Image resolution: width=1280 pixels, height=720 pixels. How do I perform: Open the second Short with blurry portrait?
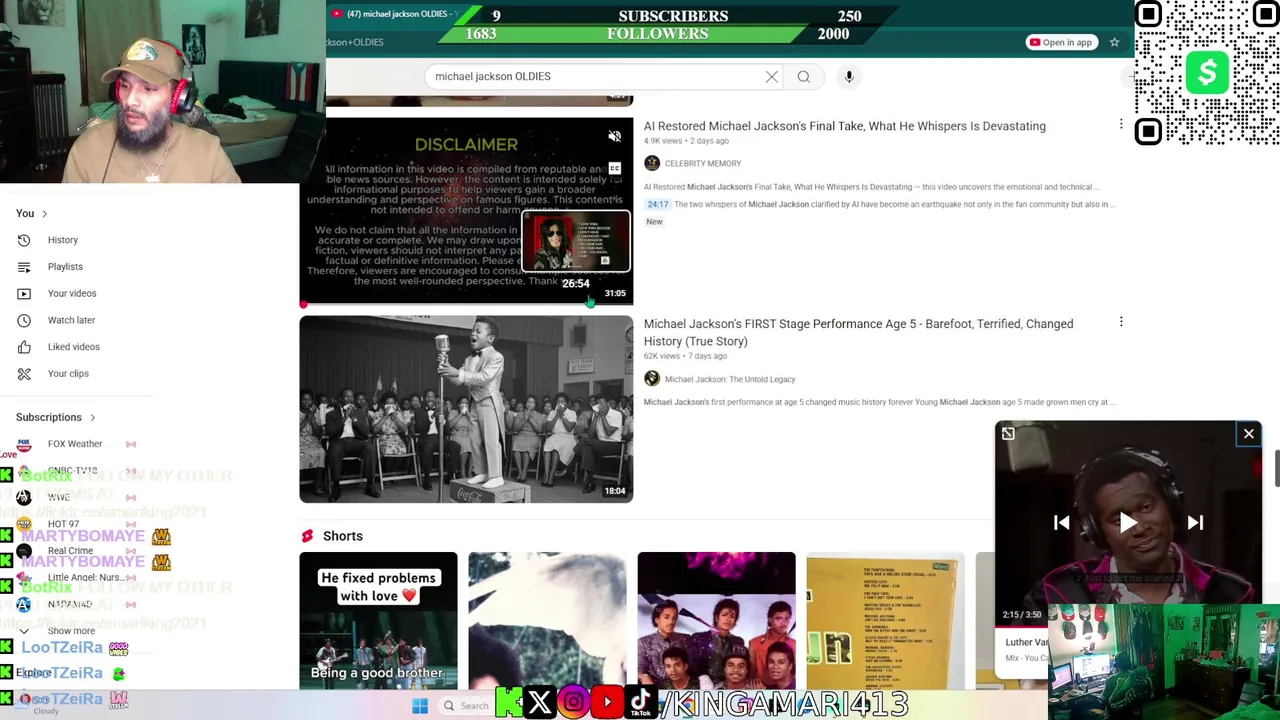[x=547, y=620]
